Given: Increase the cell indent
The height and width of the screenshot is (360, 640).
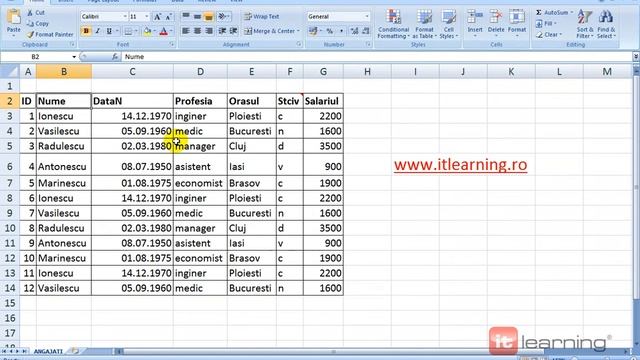Looking at the screenshot, I should coord(233,31).
